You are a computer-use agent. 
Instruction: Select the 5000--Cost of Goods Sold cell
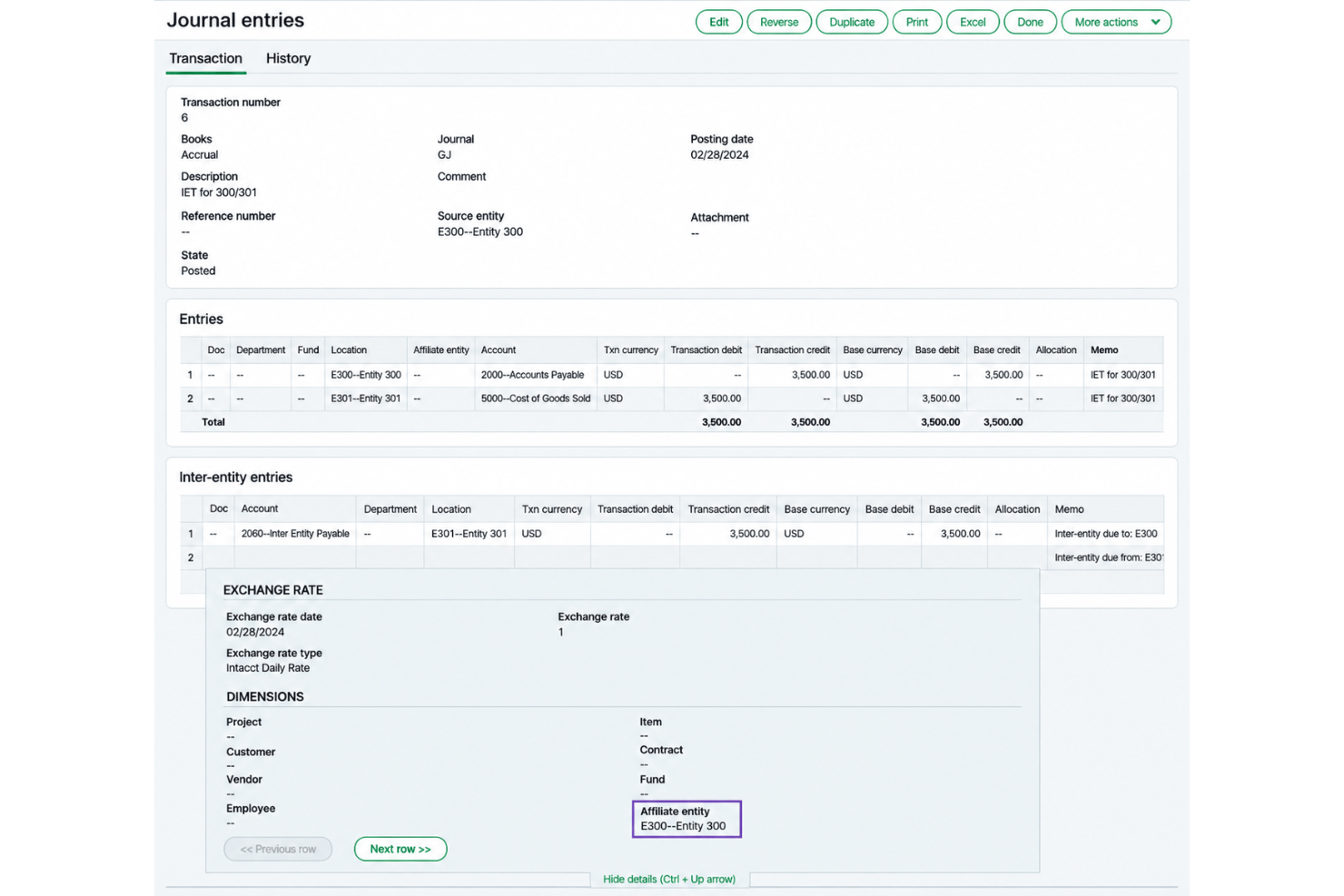pos(536,398)
